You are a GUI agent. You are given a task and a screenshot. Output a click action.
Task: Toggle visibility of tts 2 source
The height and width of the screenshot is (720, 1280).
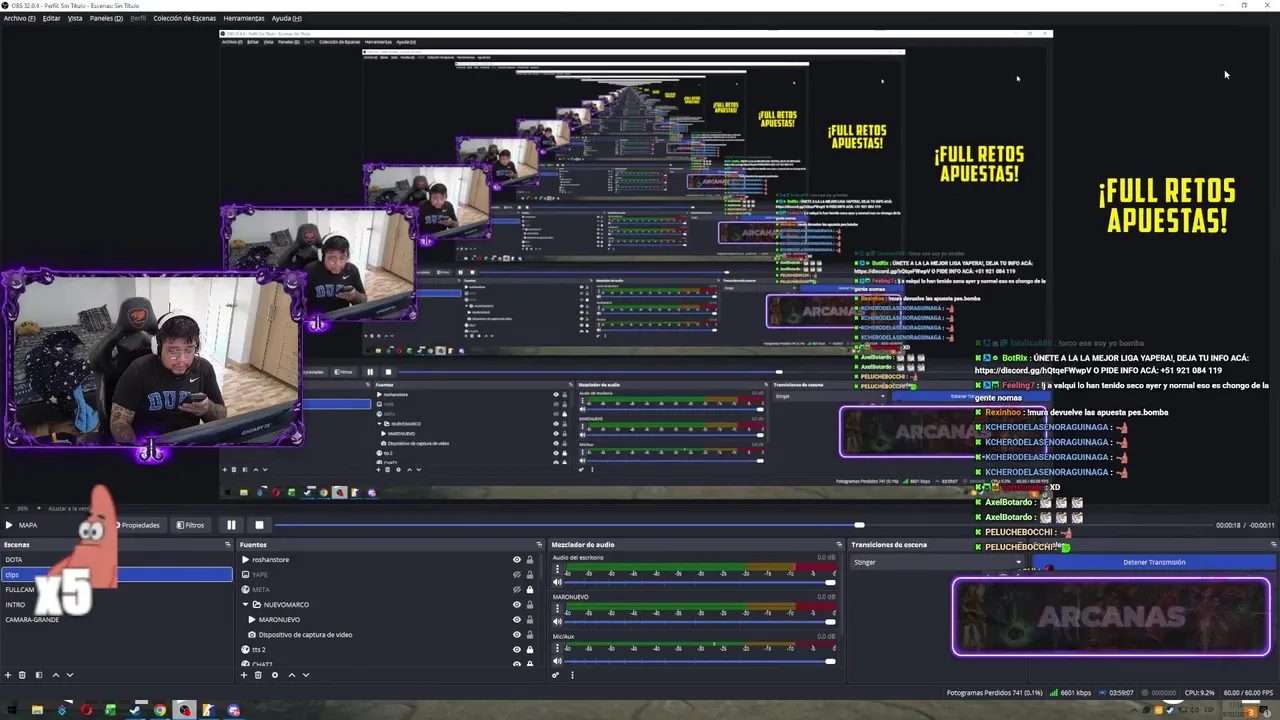pyautogui.click(x=517, y=650)
